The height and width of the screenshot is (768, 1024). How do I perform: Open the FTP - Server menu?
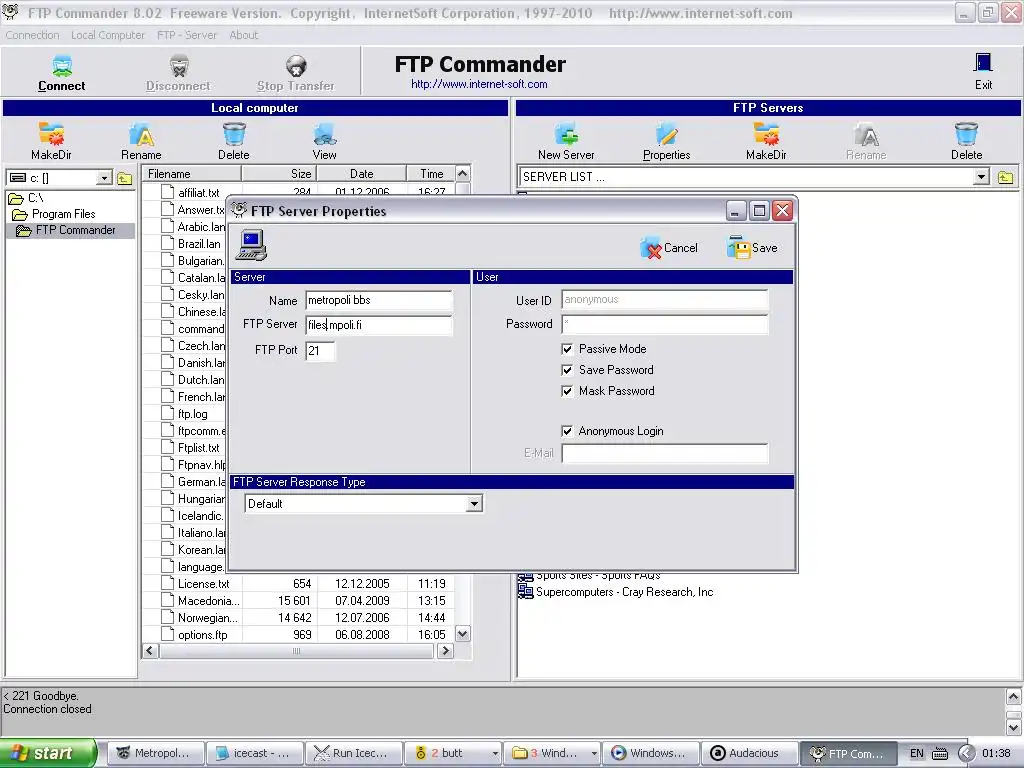[187, 35]
